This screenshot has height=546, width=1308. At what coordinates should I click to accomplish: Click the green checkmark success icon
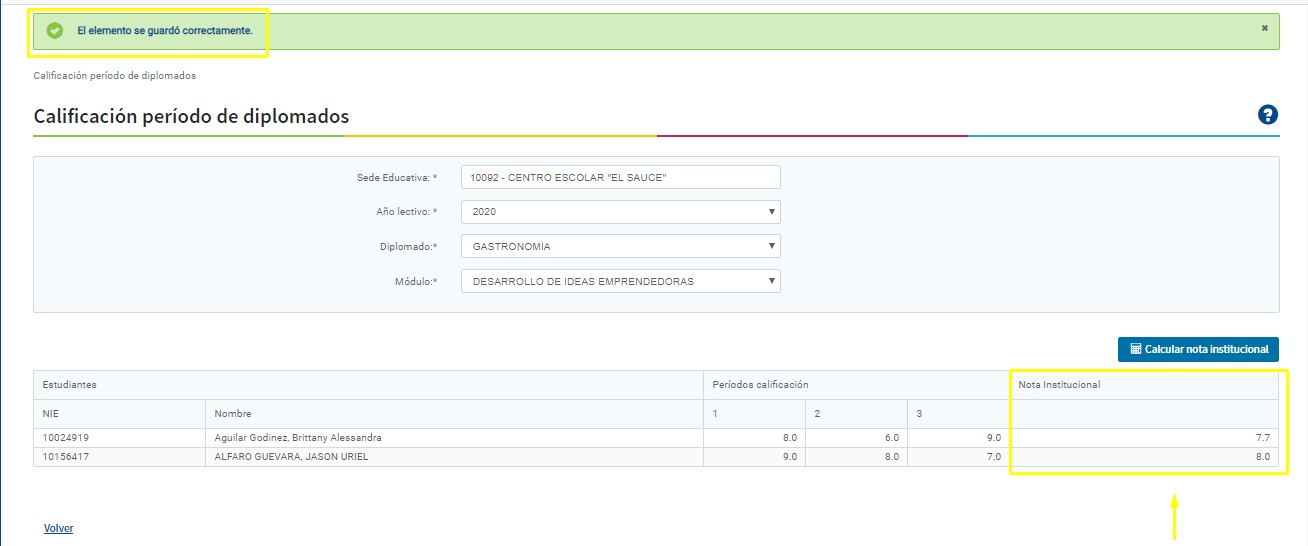pos(55,31)
